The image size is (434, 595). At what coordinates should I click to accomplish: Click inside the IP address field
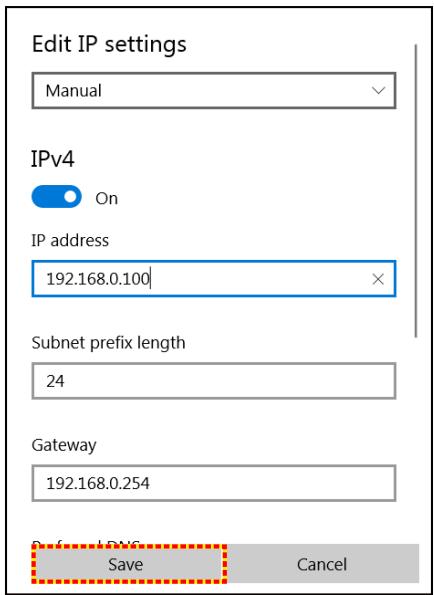tap(214, 279)
